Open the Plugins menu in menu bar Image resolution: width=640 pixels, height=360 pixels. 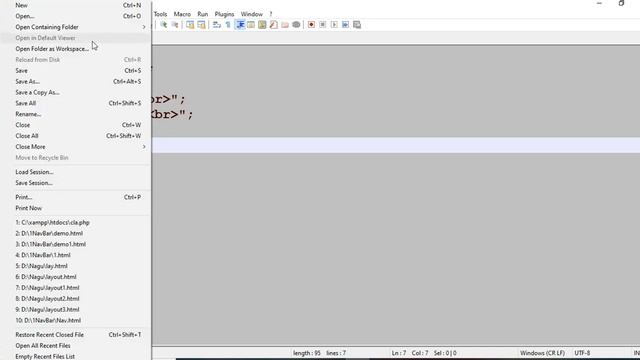224,14
